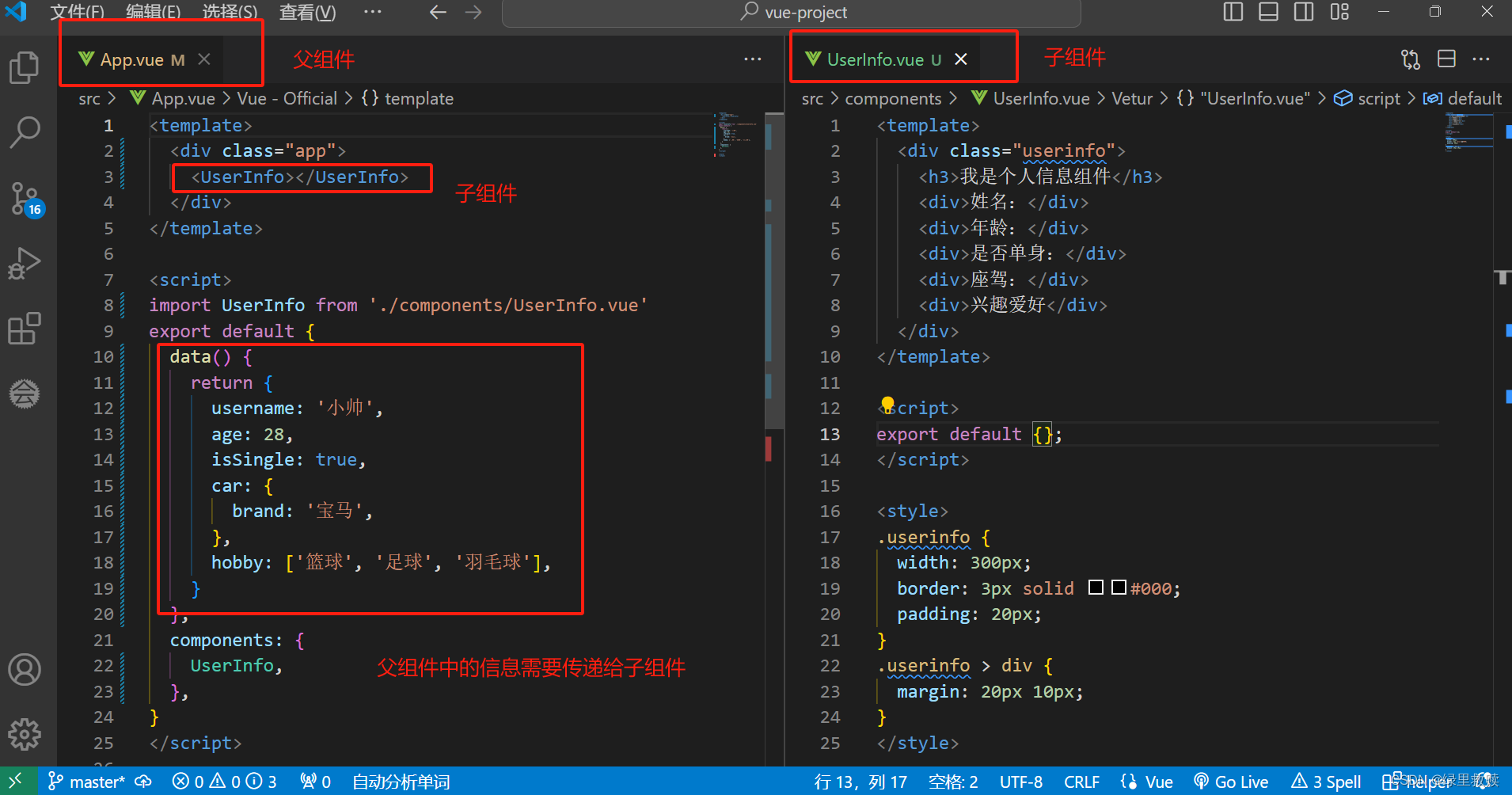Start the Go Live server
Image resolution: width=1512 pixels, height=795 pixels.
(1231, 782)
